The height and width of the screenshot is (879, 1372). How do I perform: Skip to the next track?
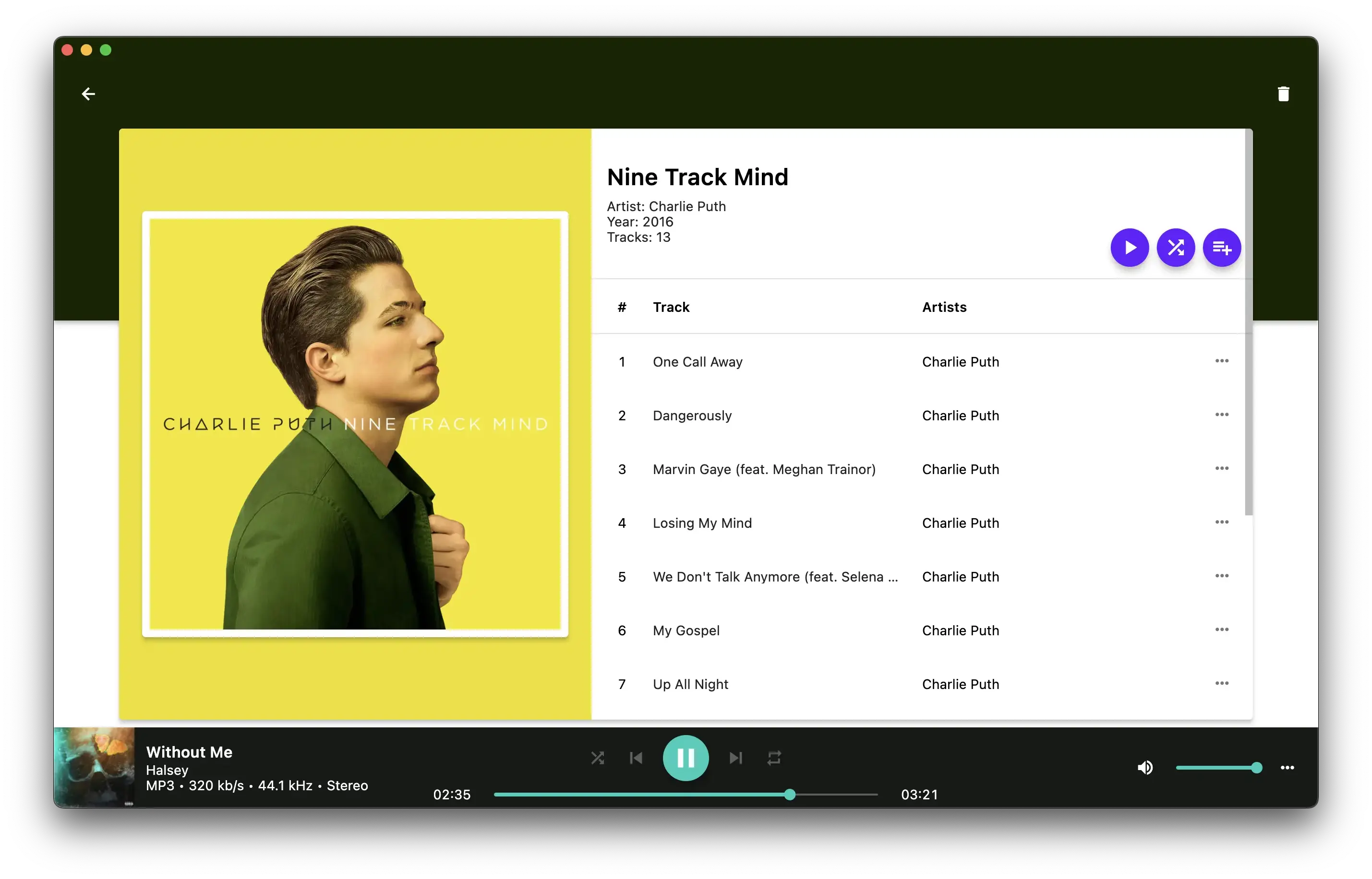point(735,758)
